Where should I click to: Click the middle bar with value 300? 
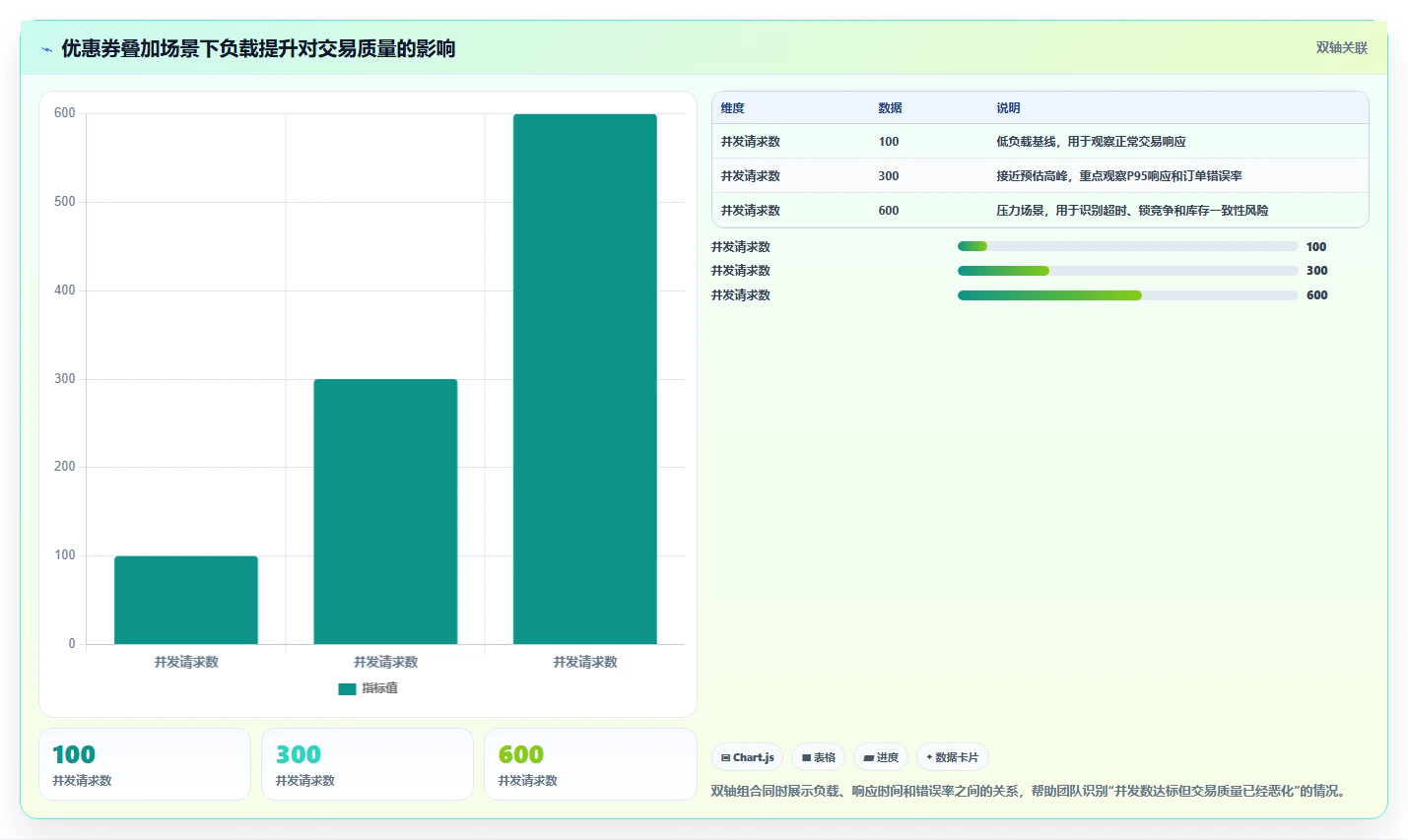(385, 511)
